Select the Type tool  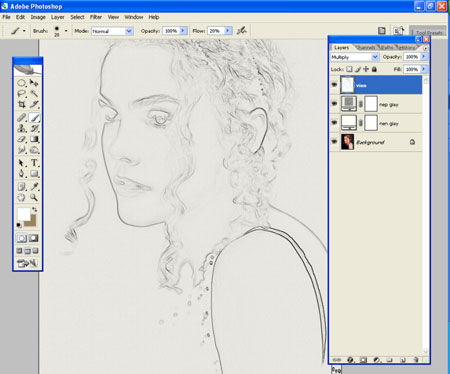point(34,163)
